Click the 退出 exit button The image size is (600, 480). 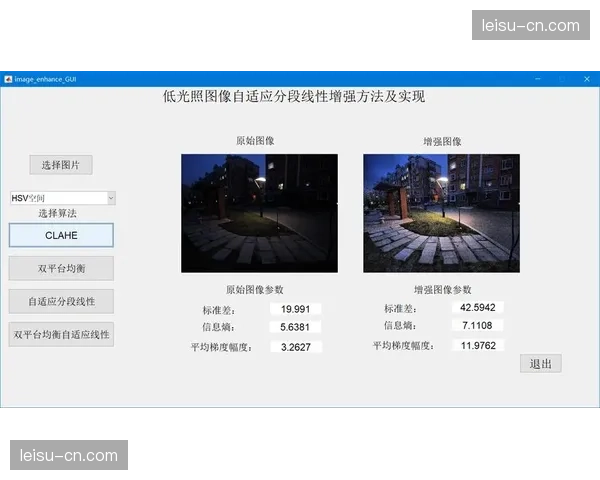point(541,363)
